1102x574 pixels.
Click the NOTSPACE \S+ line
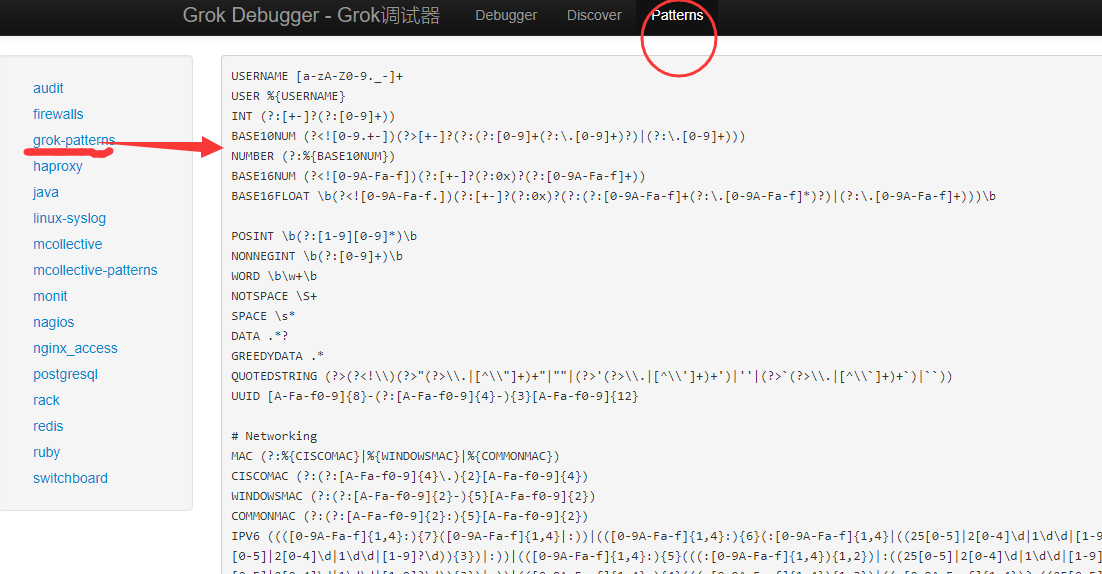[x=274, y=296]
